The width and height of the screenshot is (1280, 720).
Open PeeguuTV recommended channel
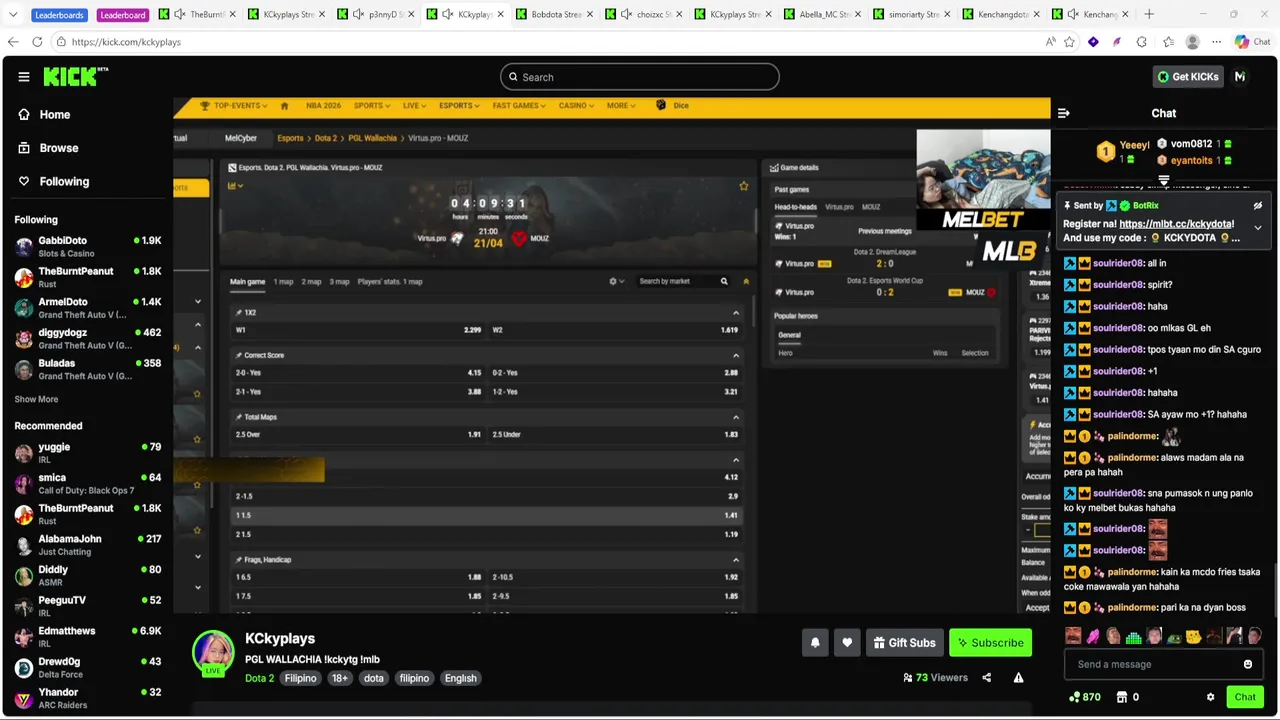(x=88, y=606)
